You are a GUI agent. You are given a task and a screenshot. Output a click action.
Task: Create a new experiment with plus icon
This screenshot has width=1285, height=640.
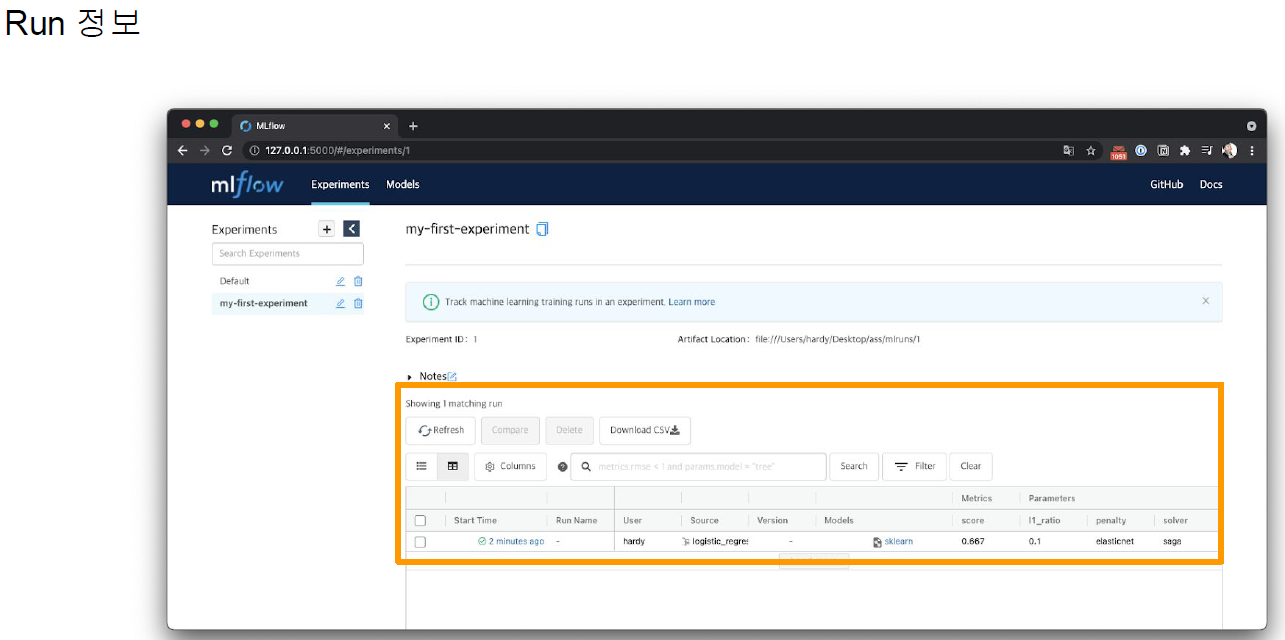click(x=326, y=229)
